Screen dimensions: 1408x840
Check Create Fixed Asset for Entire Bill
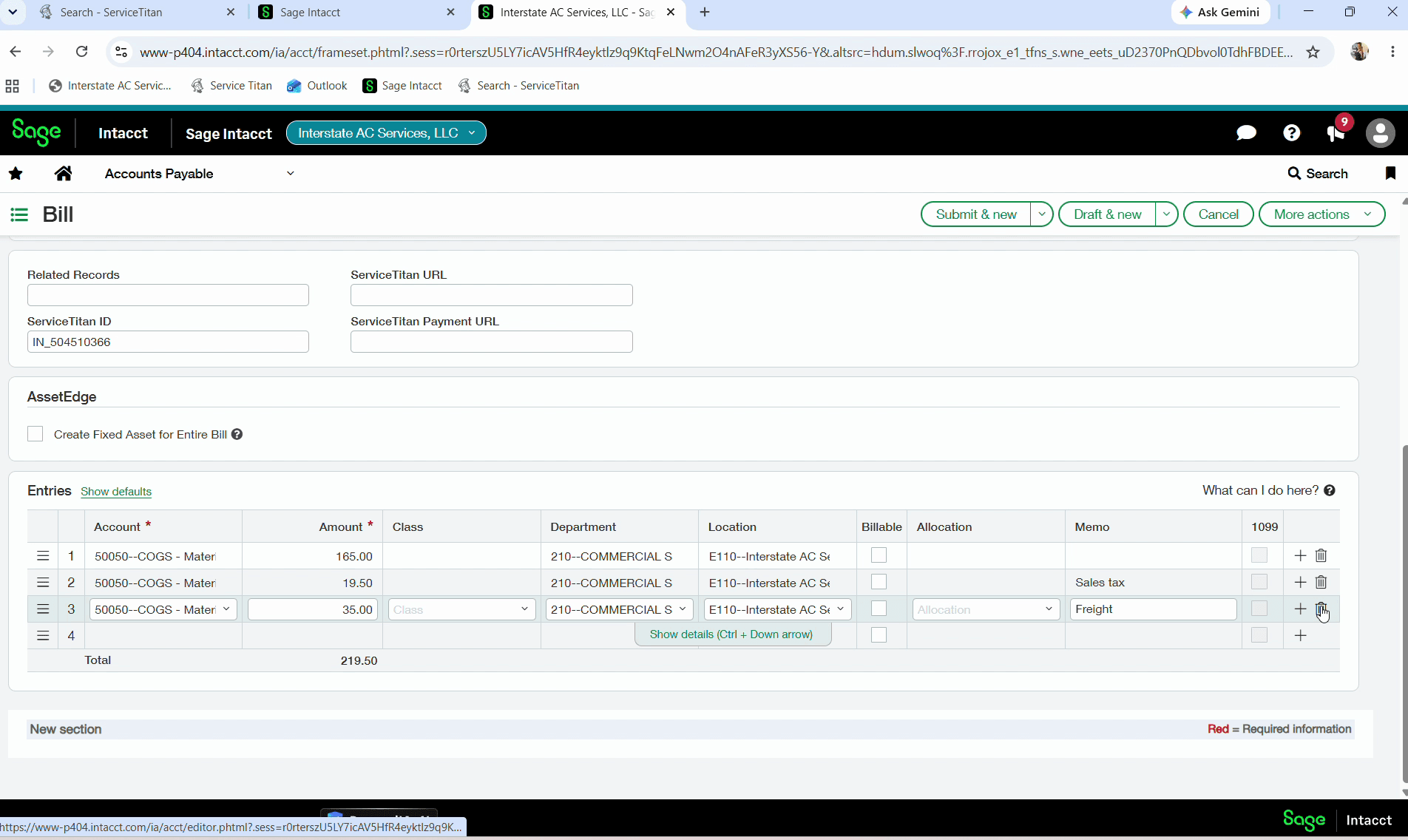(x=35, y=434)
